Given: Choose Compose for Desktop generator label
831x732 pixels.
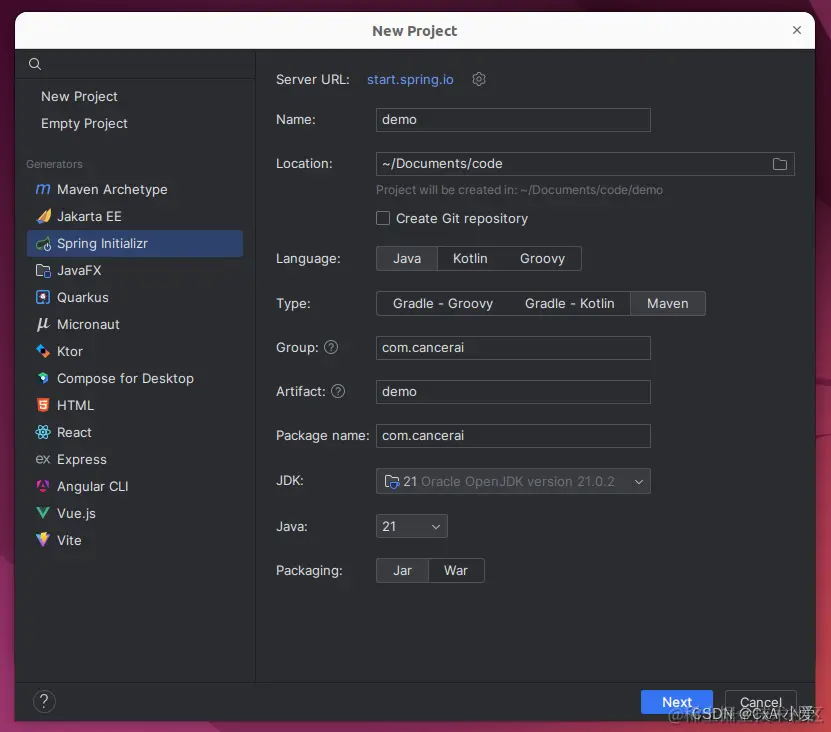Looking at the screenshot, I should tap(125, 378).
